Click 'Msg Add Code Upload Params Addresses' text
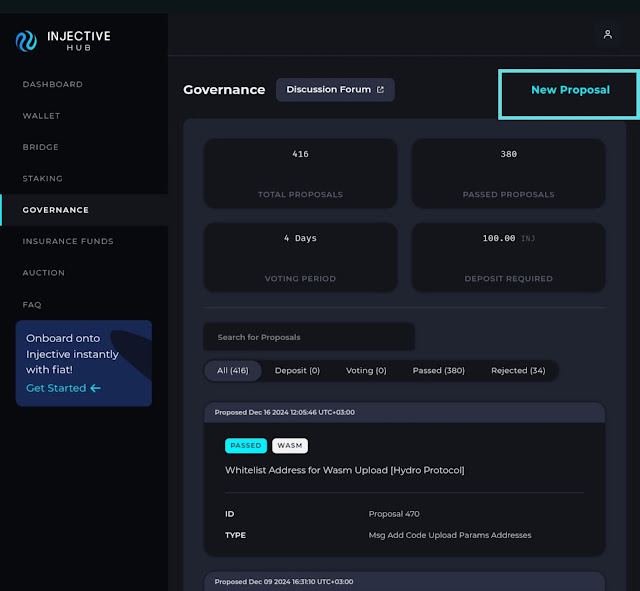Image resolution: width=640 pixels, height=591 pixels. coord(450,535)
